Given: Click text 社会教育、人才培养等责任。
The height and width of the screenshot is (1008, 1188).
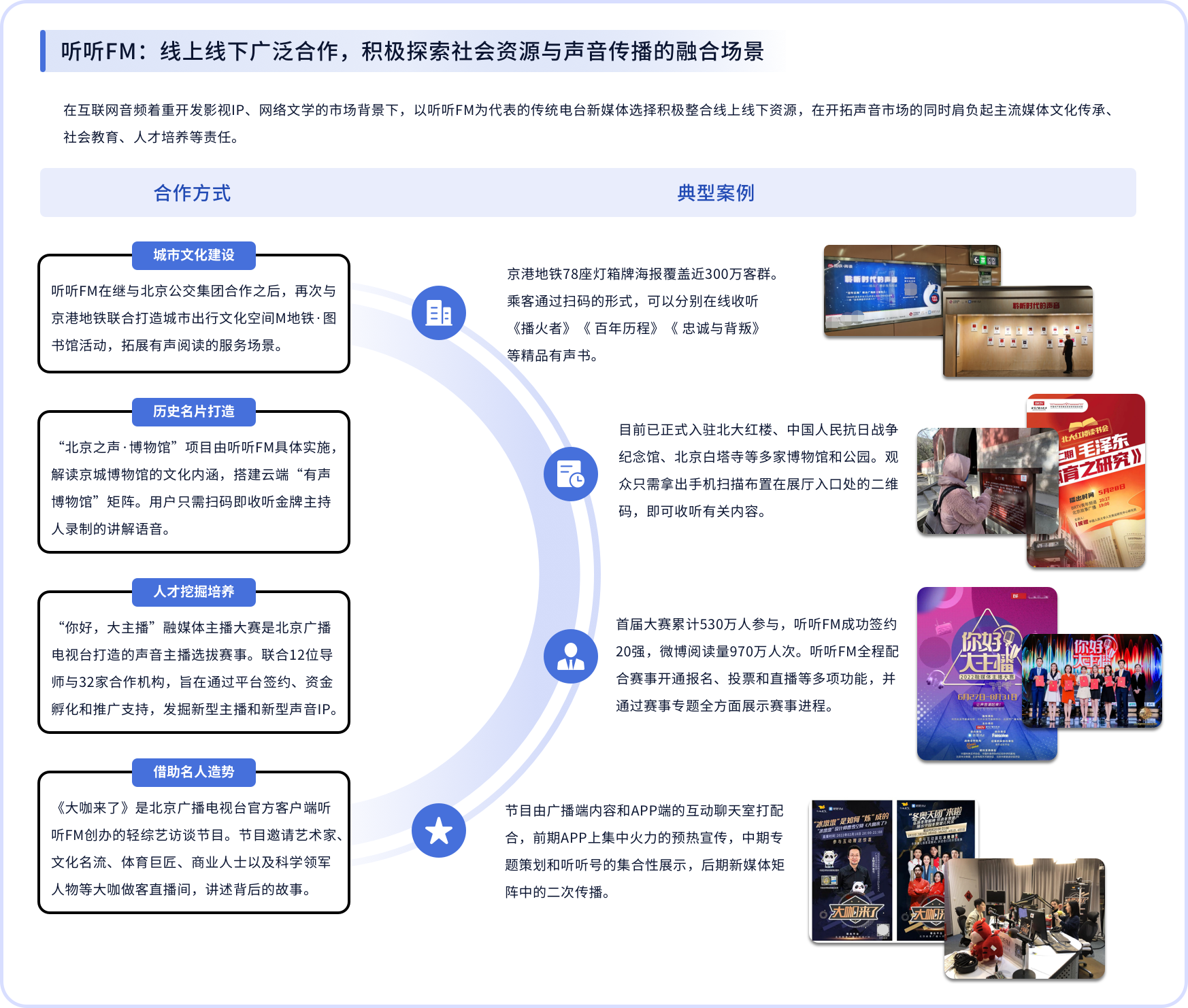Looking at the screenshot, I should (x=151, y=137).
